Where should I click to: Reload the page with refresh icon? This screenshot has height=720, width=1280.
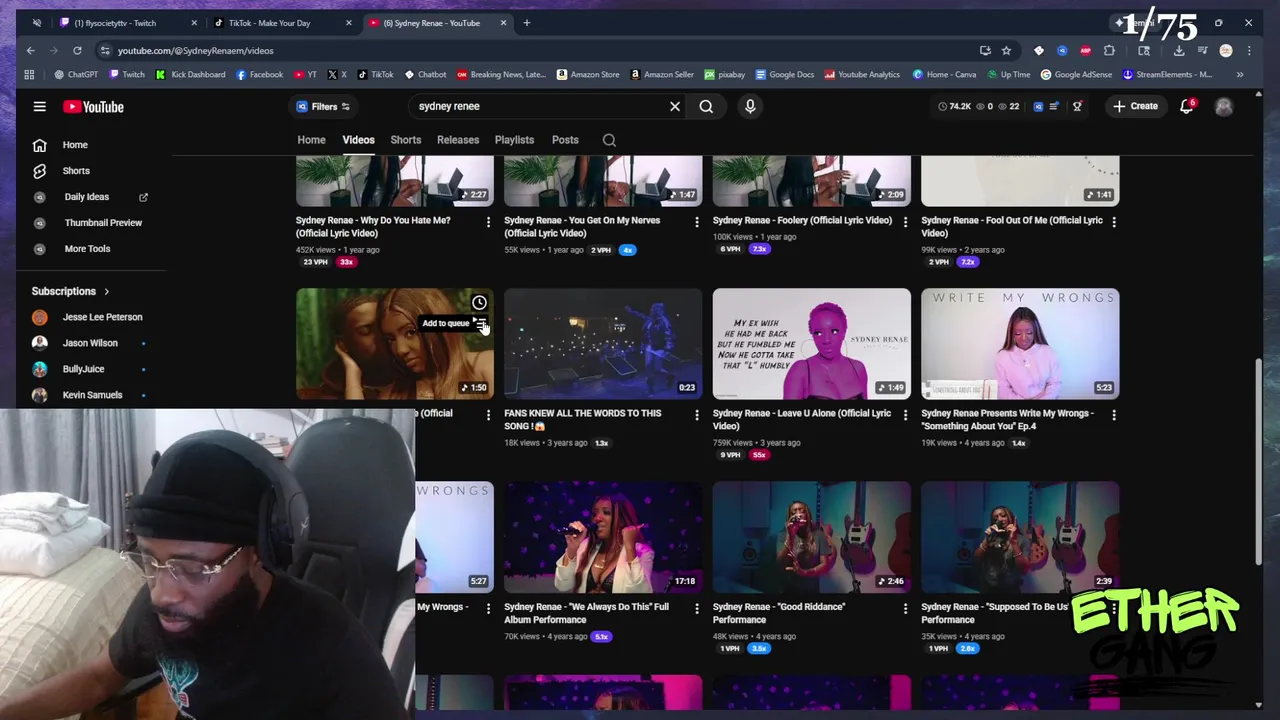(77, 50)
